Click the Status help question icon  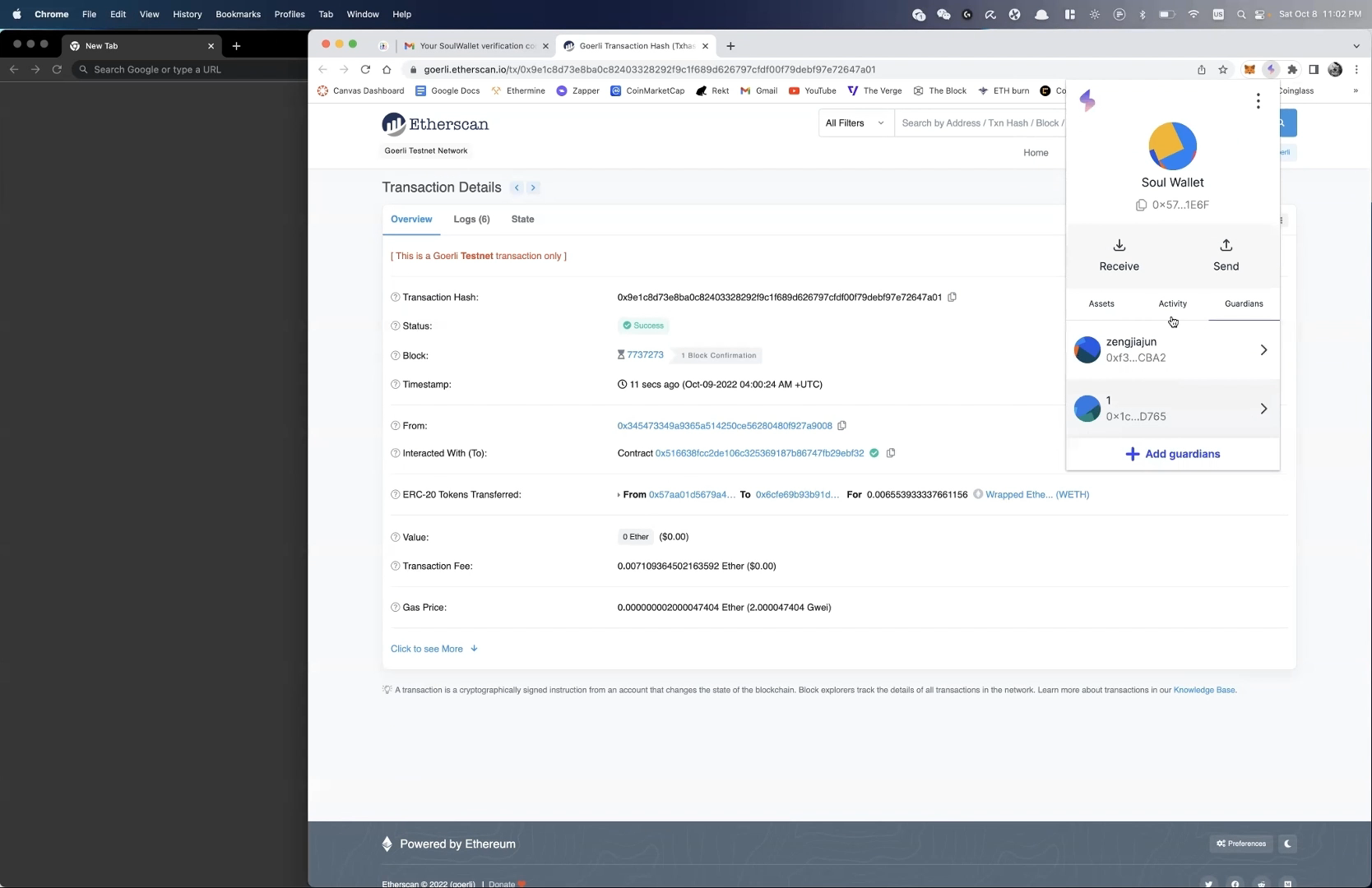tap(395, 326)
